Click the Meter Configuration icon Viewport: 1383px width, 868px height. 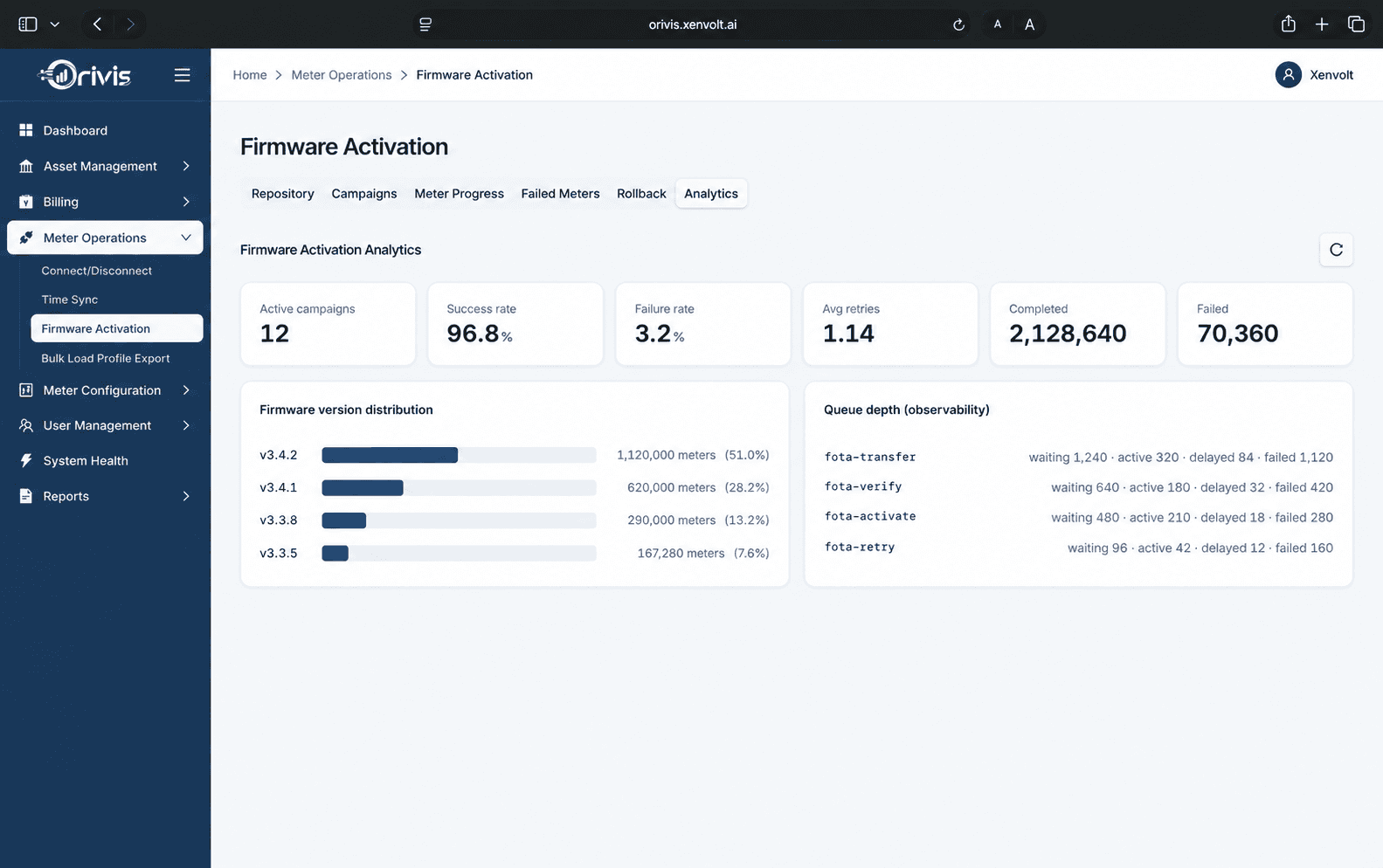click(26, 390)
